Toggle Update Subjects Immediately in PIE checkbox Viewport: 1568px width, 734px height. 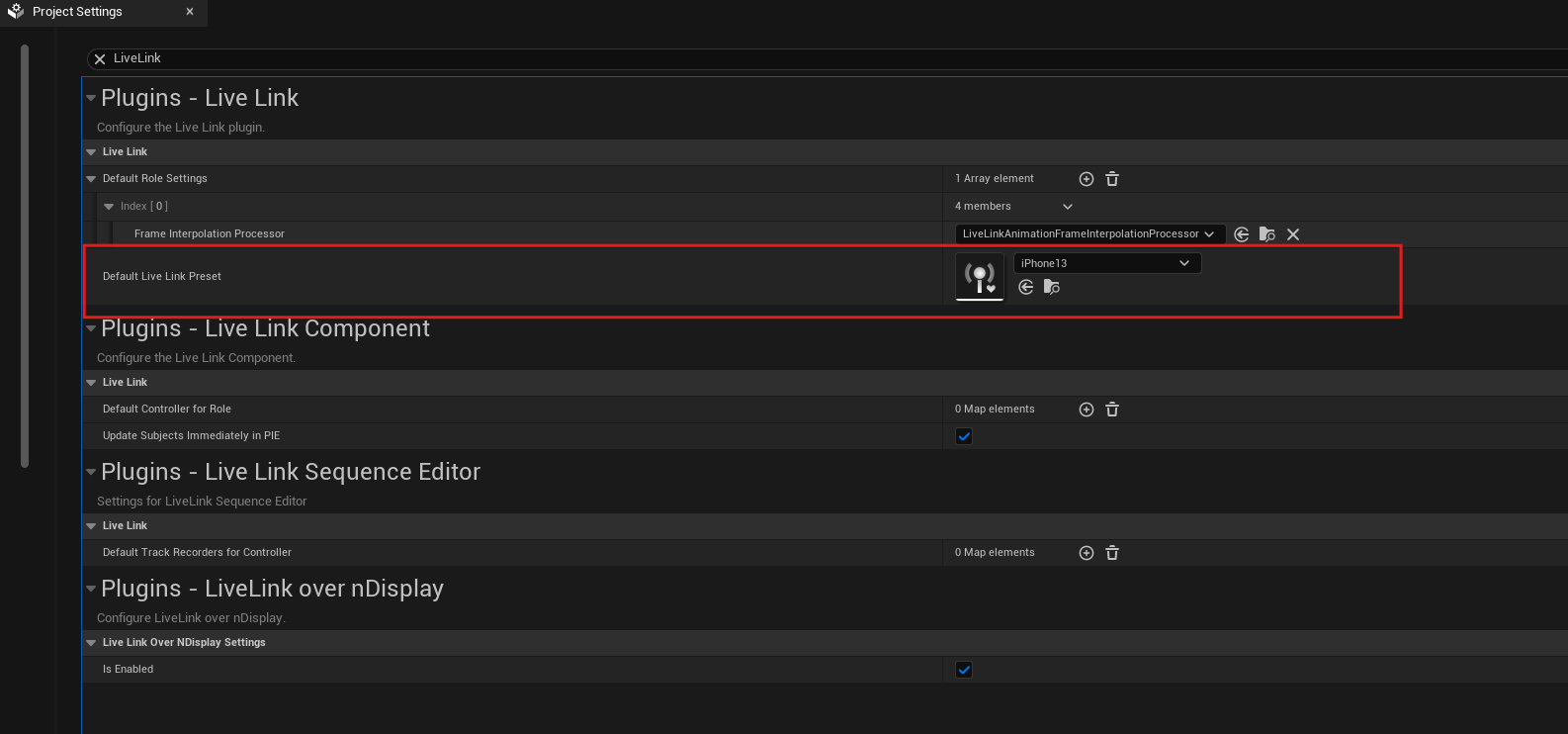964,436
